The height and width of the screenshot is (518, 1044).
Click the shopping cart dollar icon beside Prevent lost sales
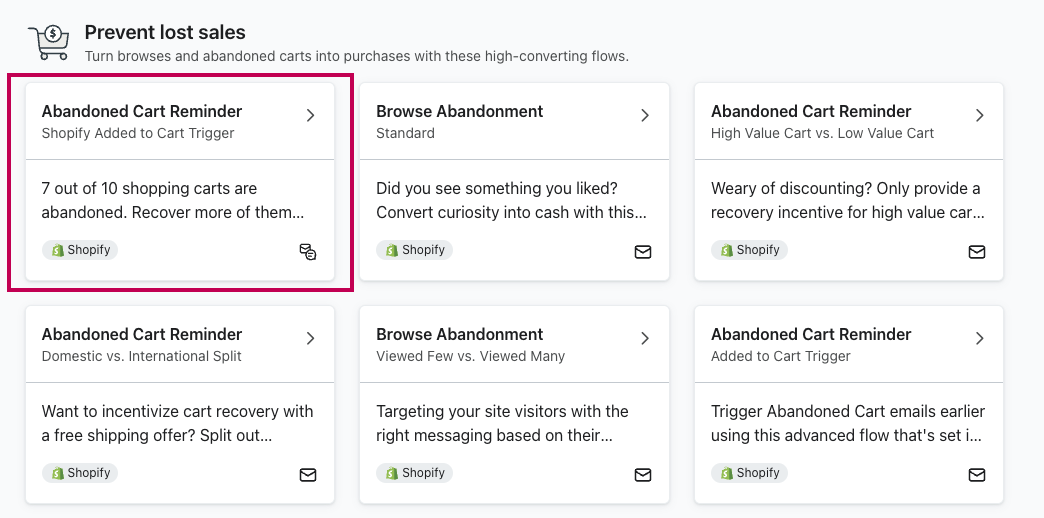click(x=49, y=42)
